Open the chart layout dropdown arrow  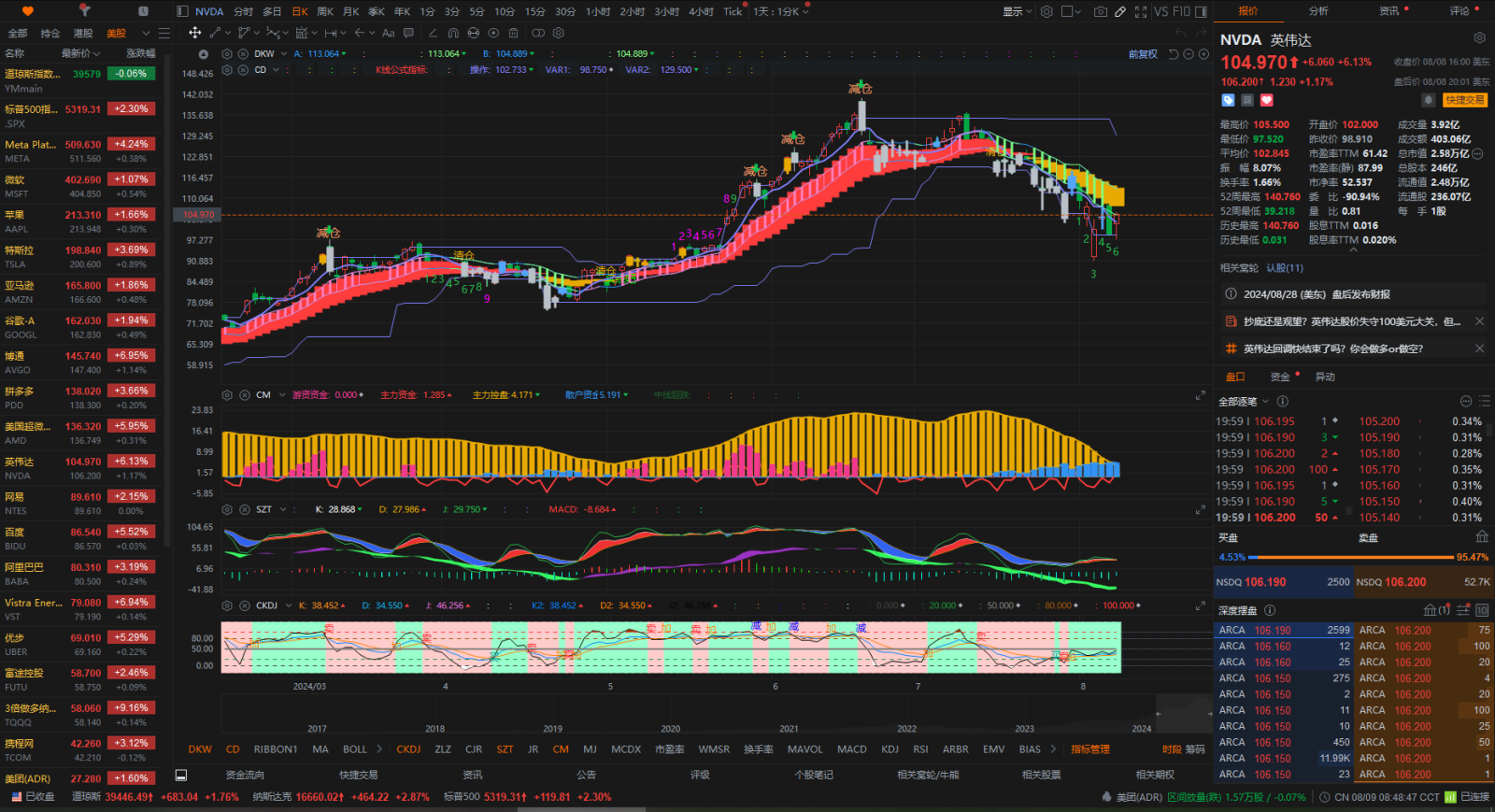pos(1079,11)
